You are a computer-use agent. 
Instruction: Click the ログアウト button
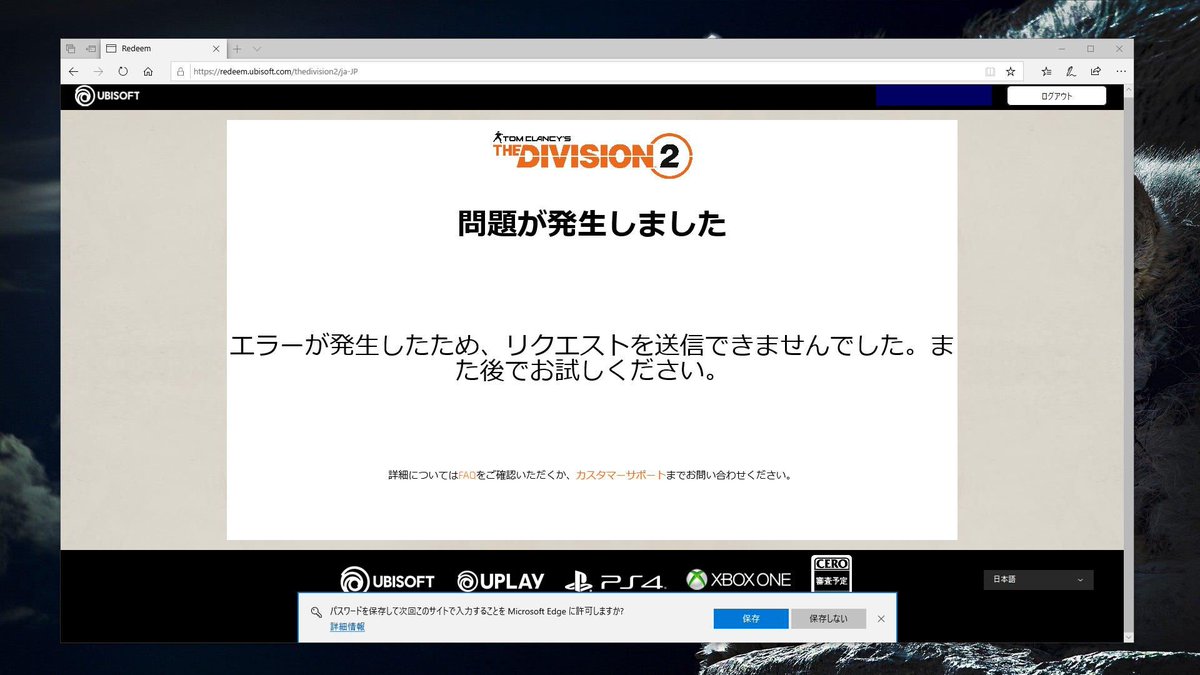(x=1056, y=96)
